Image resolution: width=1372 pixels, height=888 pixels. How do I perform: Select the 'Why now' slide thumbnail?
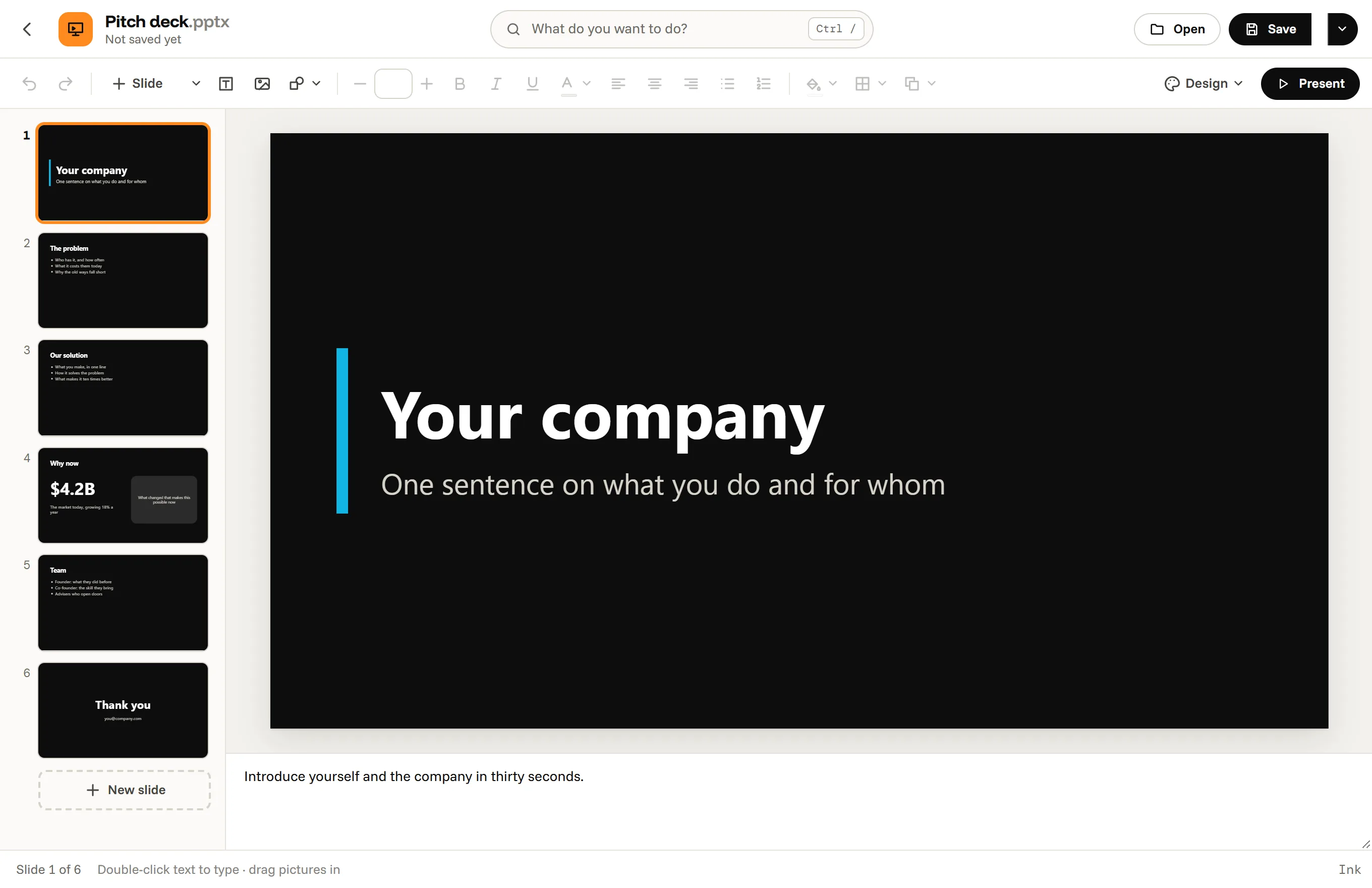point(123,495)
